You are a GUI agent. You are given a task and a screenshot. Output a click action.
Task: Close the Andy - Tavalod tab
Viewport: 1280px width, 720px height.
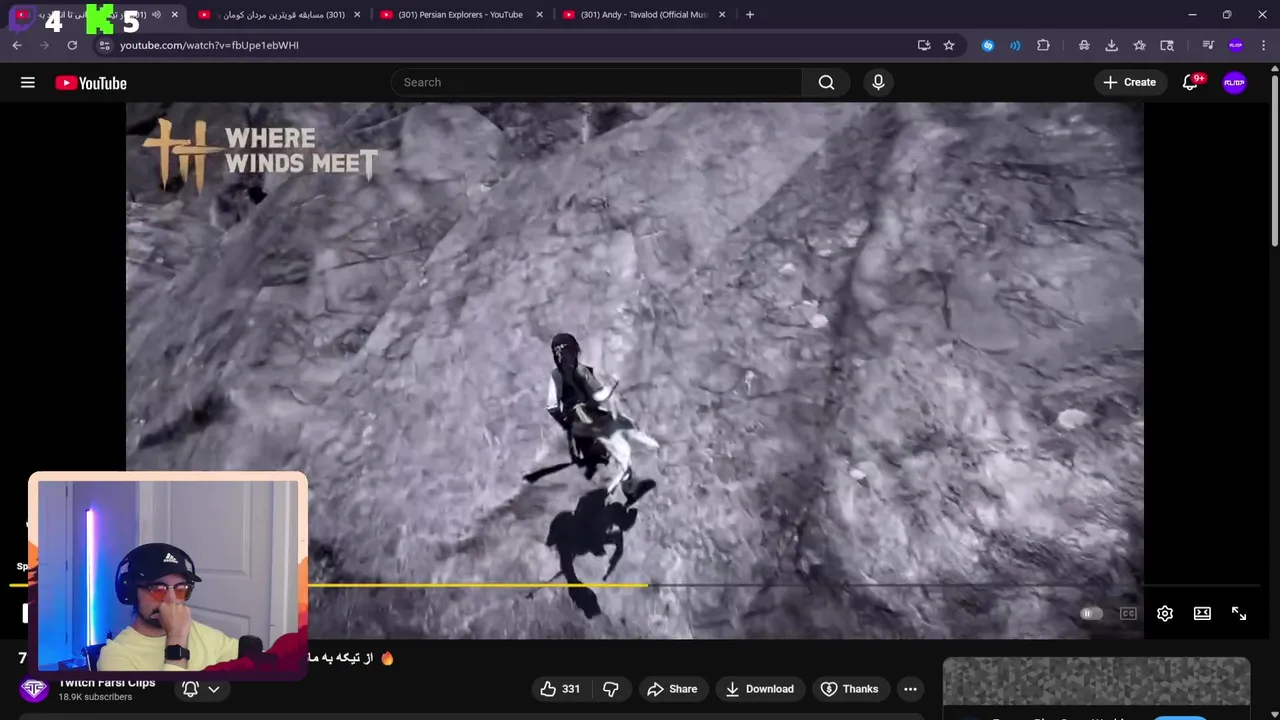coord(722,15)
